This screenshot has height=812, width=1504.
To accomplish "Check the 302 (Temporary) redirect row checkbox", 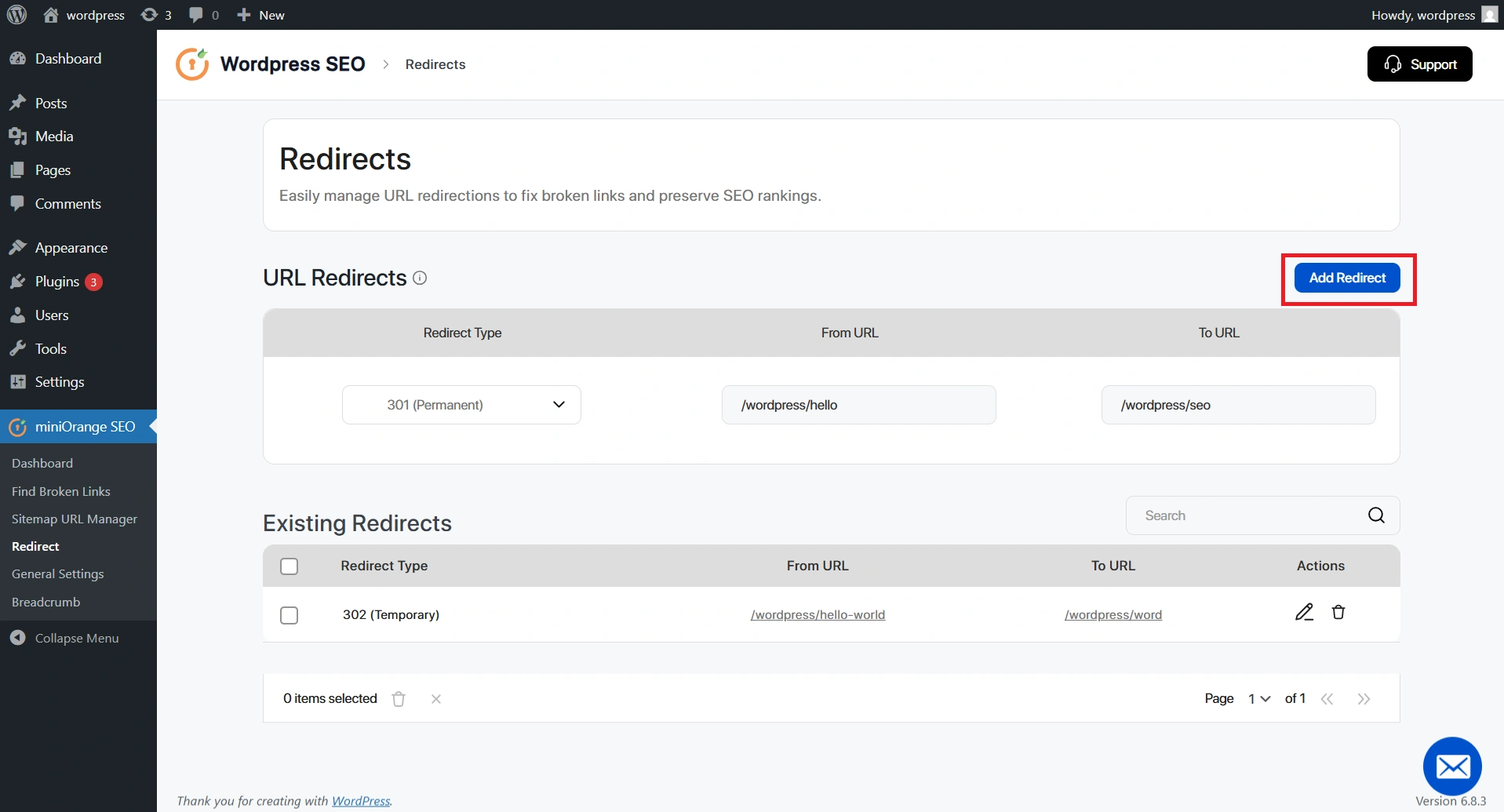I will tap(290, 615).
